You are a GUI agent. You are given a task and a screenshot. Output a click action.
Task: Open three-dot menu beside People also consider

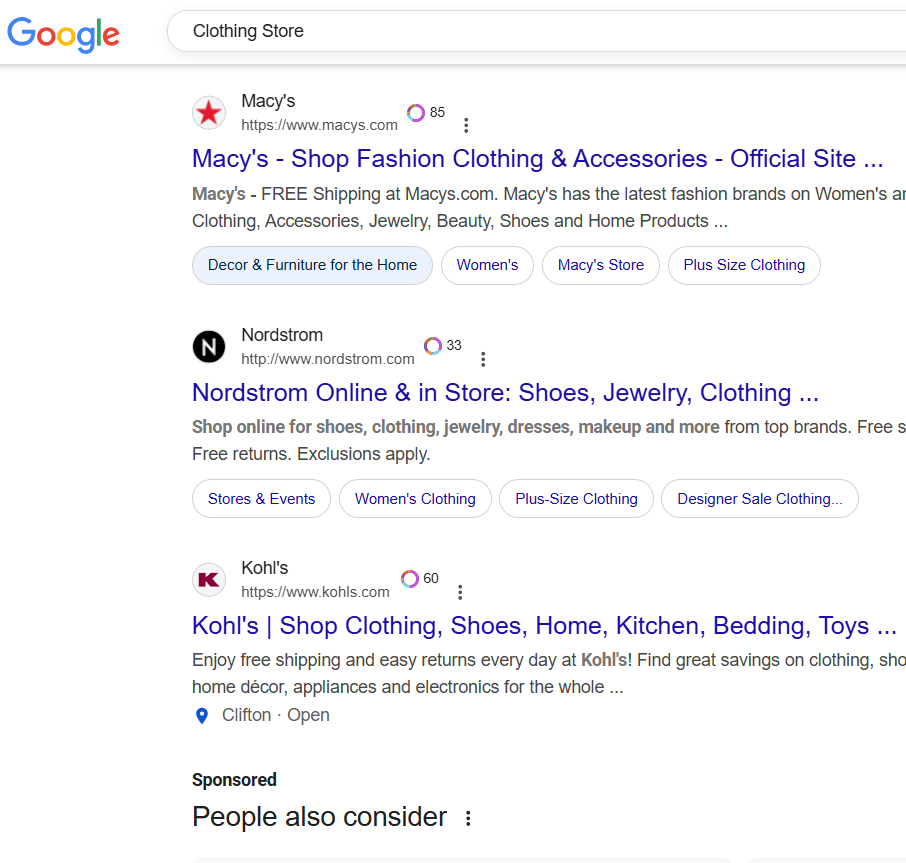pyautogui.click(x=468, y=818)
